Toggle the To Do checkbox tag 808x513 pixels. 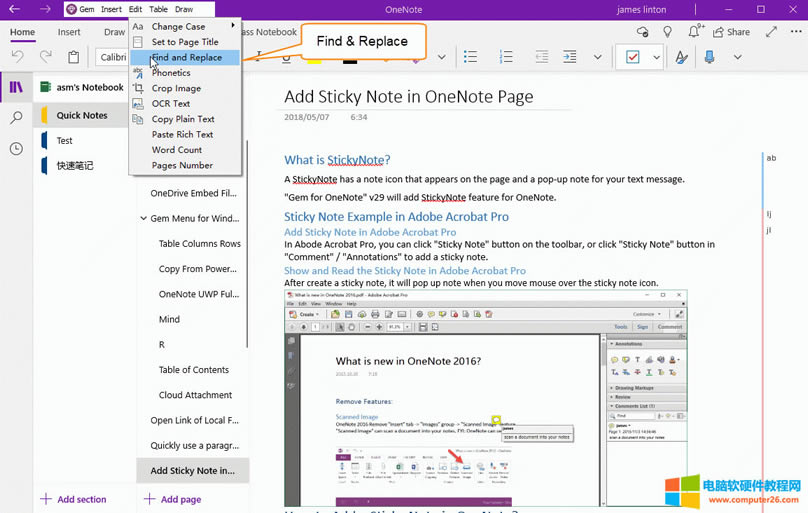(x=632, y=58)
